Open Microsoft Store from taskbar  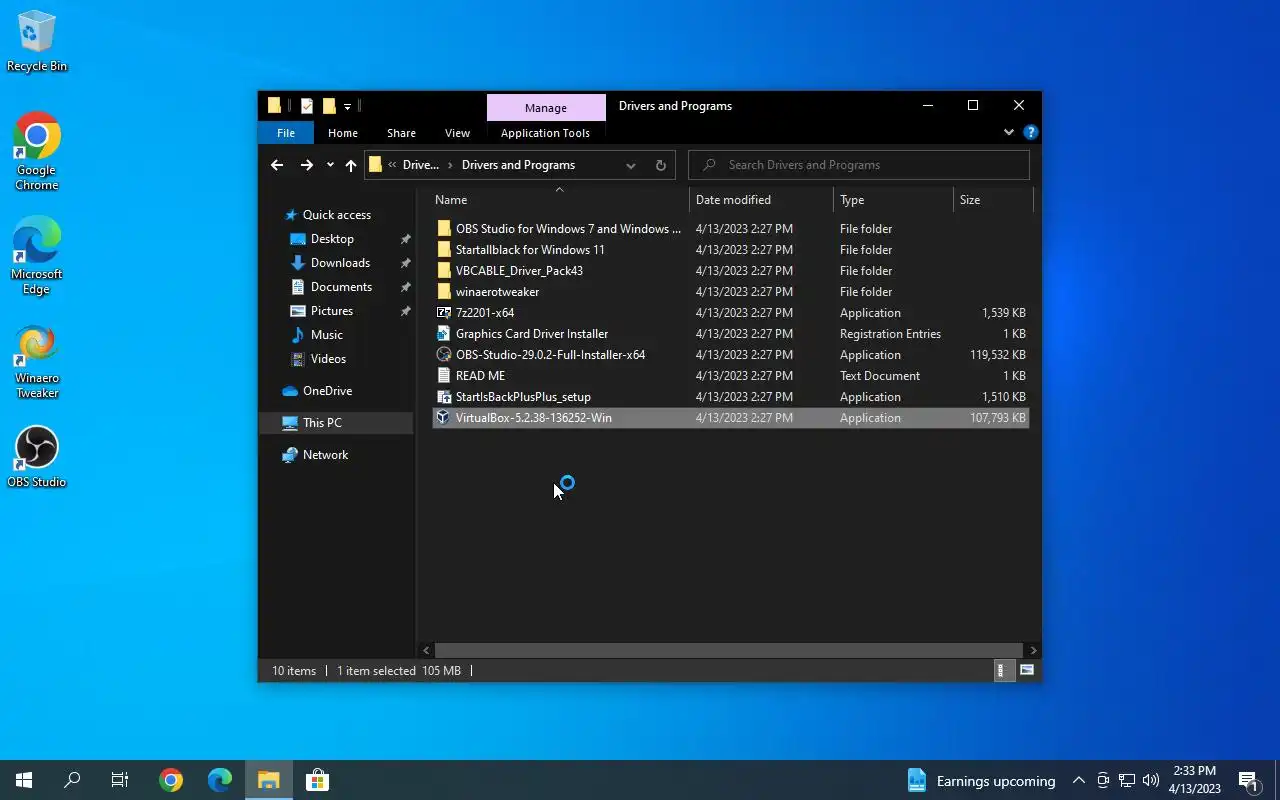[317, 780]
